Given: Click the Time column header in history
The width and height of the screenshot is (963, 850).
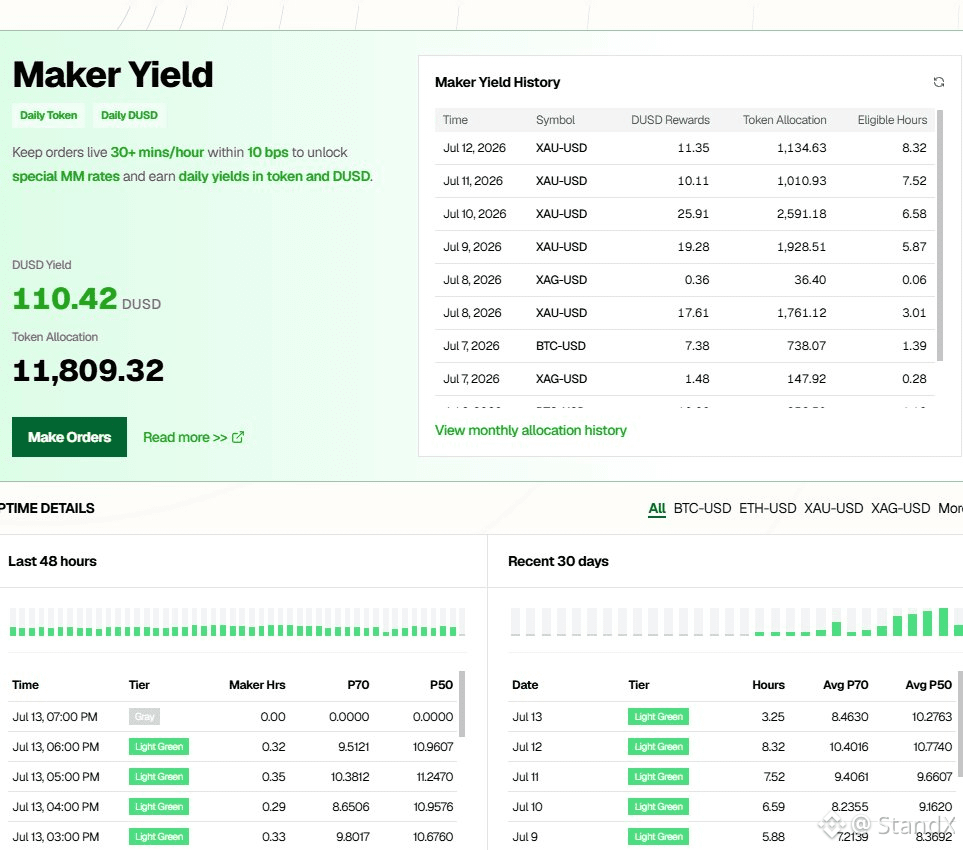Looking at the screenshot, I should click(455, 120).
